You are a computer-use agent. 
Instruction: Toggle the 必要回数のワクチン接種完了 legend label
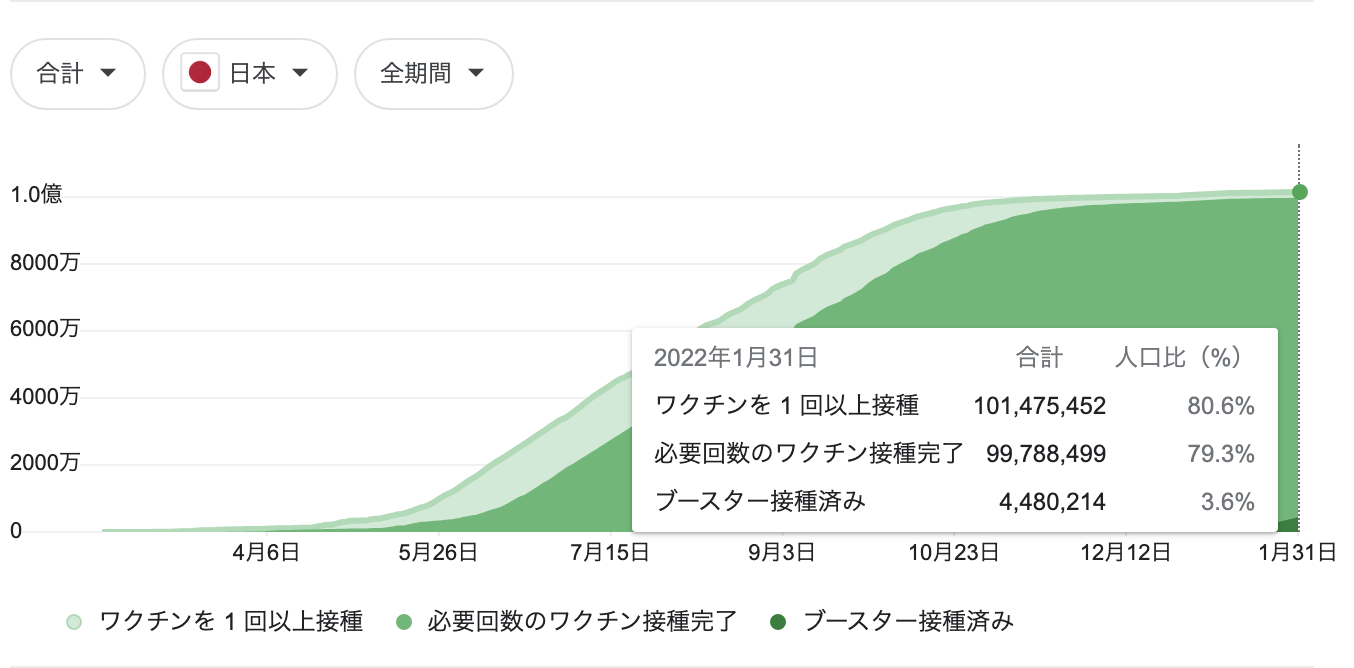(582, 623)
